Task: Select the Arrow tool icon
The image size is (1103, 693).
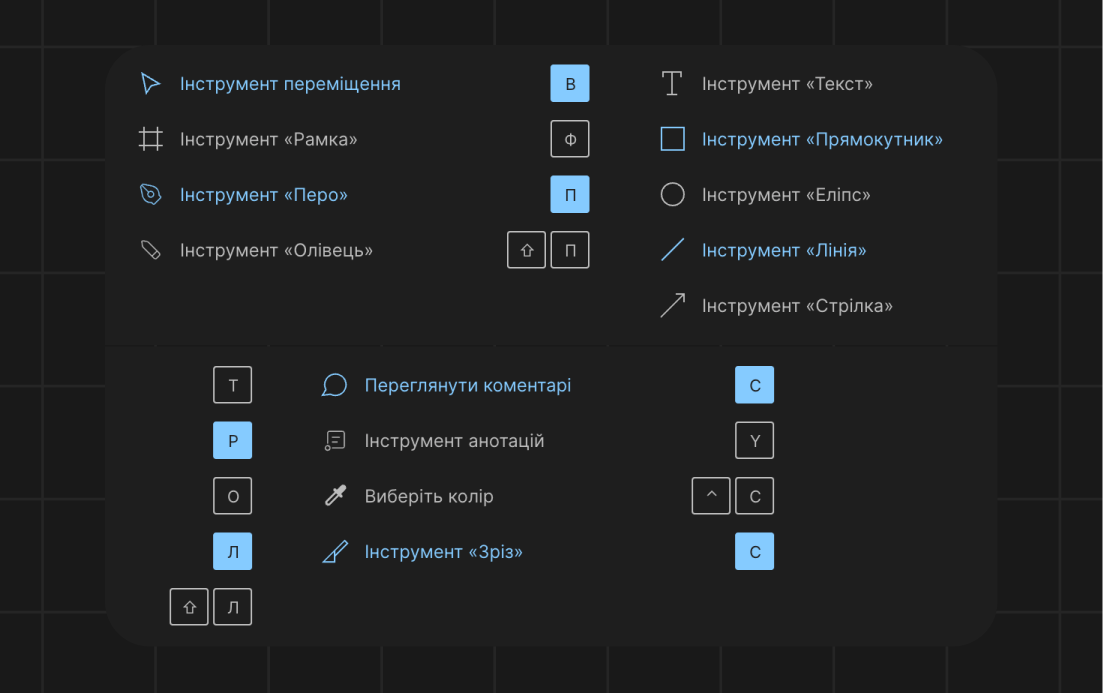Action: (672, 306)
